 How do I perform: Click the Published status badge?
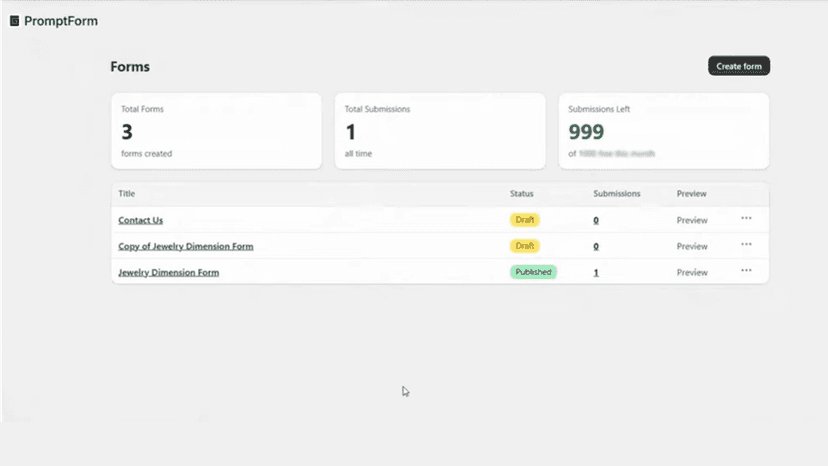533,272
